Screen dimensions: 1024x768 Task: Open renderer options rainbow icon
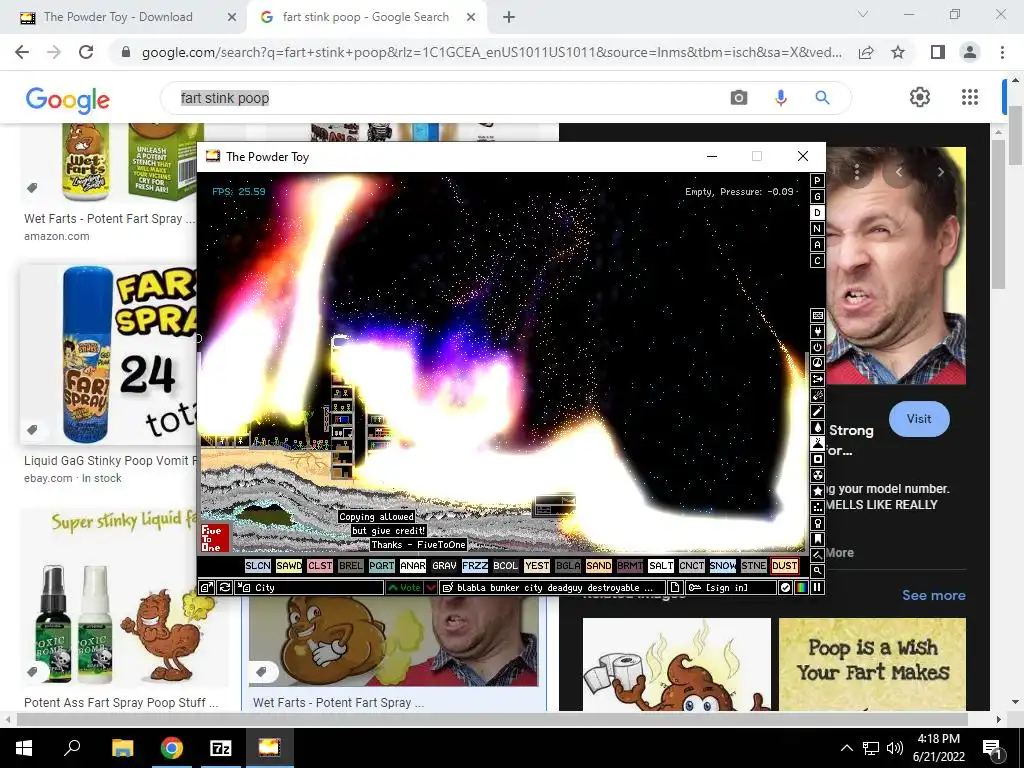[801, 588]
